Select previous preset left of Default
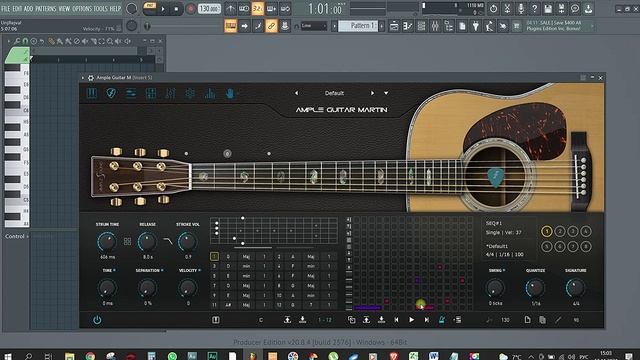The width and height of the screenshot is (640, 360). click(x=296, y=93)
